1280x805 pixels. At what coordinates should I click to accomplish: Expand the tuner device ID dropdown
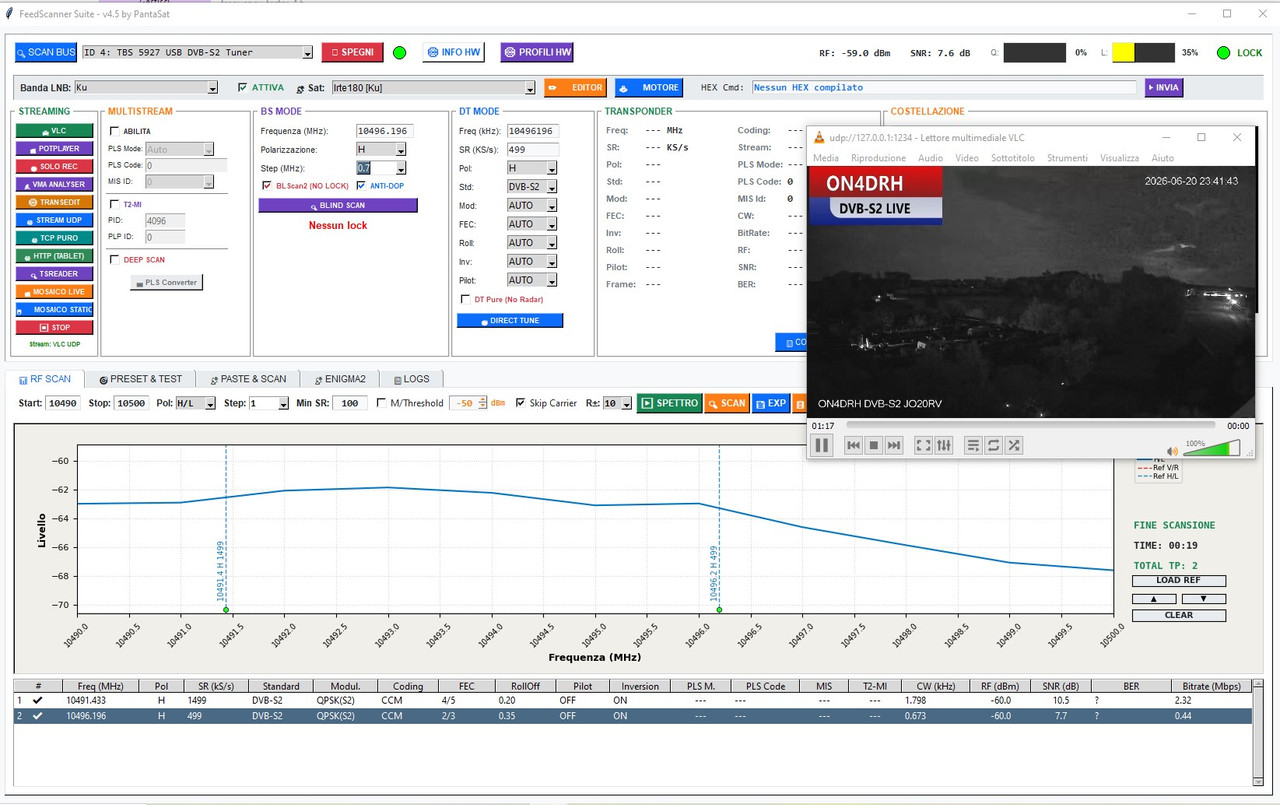tap(198, 52)
